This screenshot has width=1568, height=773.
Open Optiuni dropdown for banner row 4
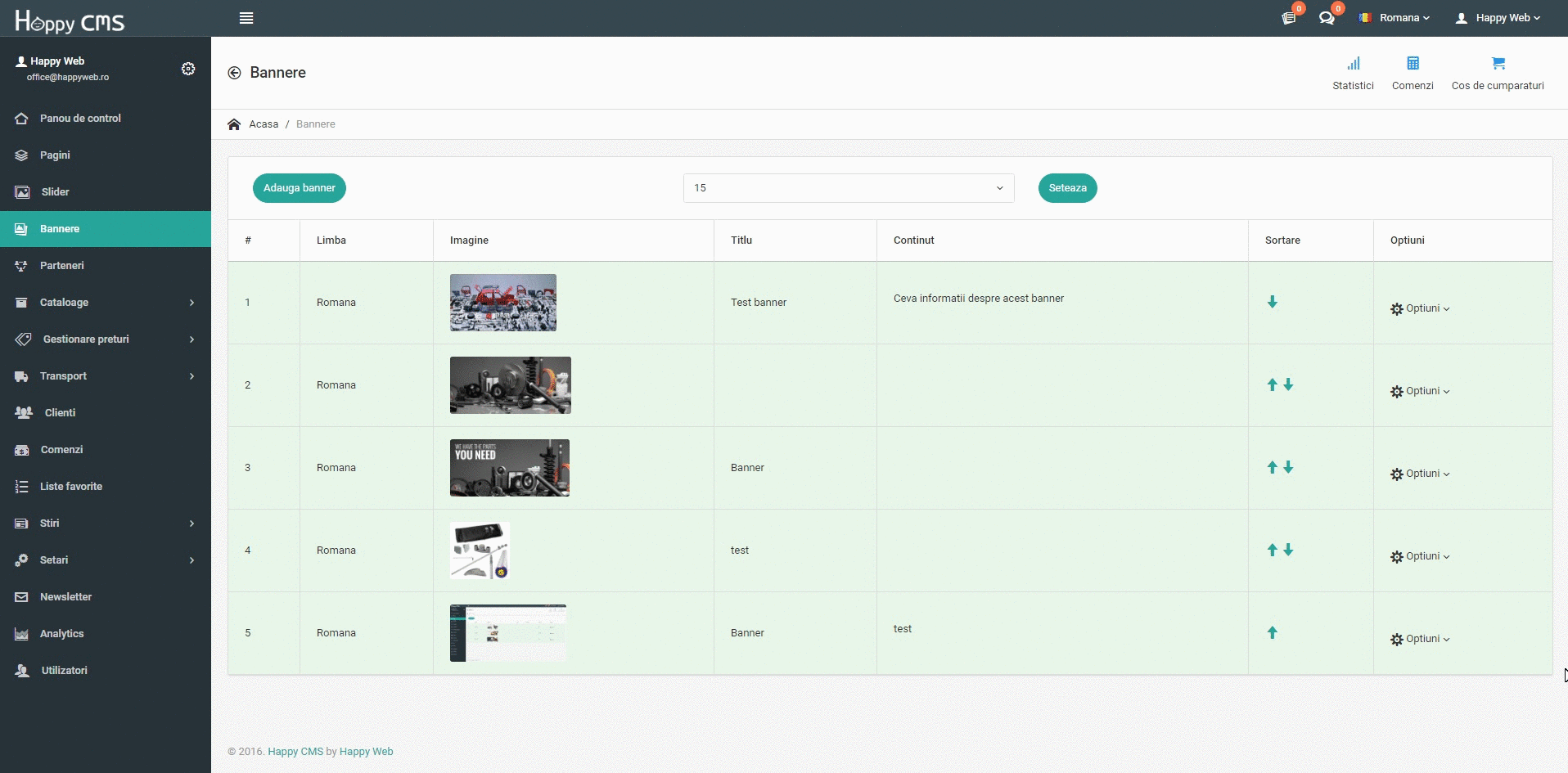coord(1420,556)
